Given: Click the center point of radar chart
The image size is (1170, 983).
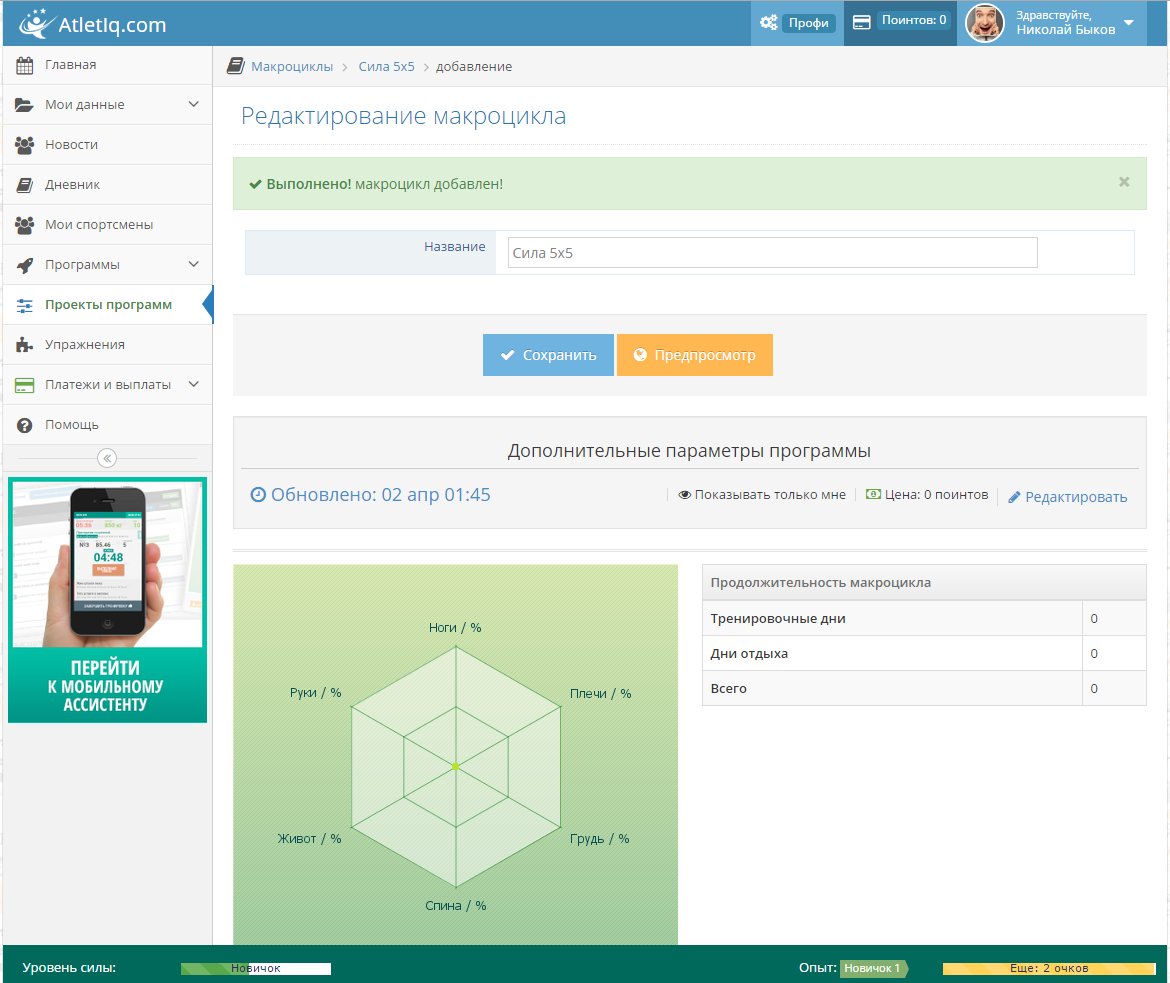Looking at the screenshot, I should tap(456, 767).
